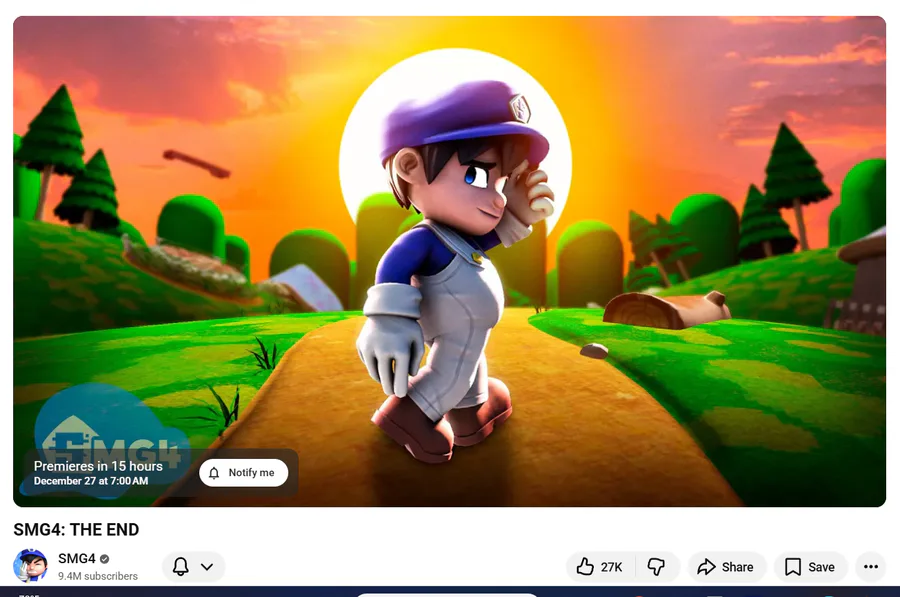The width and height of the screenshot is (900, 597).
Task: Open the SMG4 channel name link
Action: click(x=76, y=558)
